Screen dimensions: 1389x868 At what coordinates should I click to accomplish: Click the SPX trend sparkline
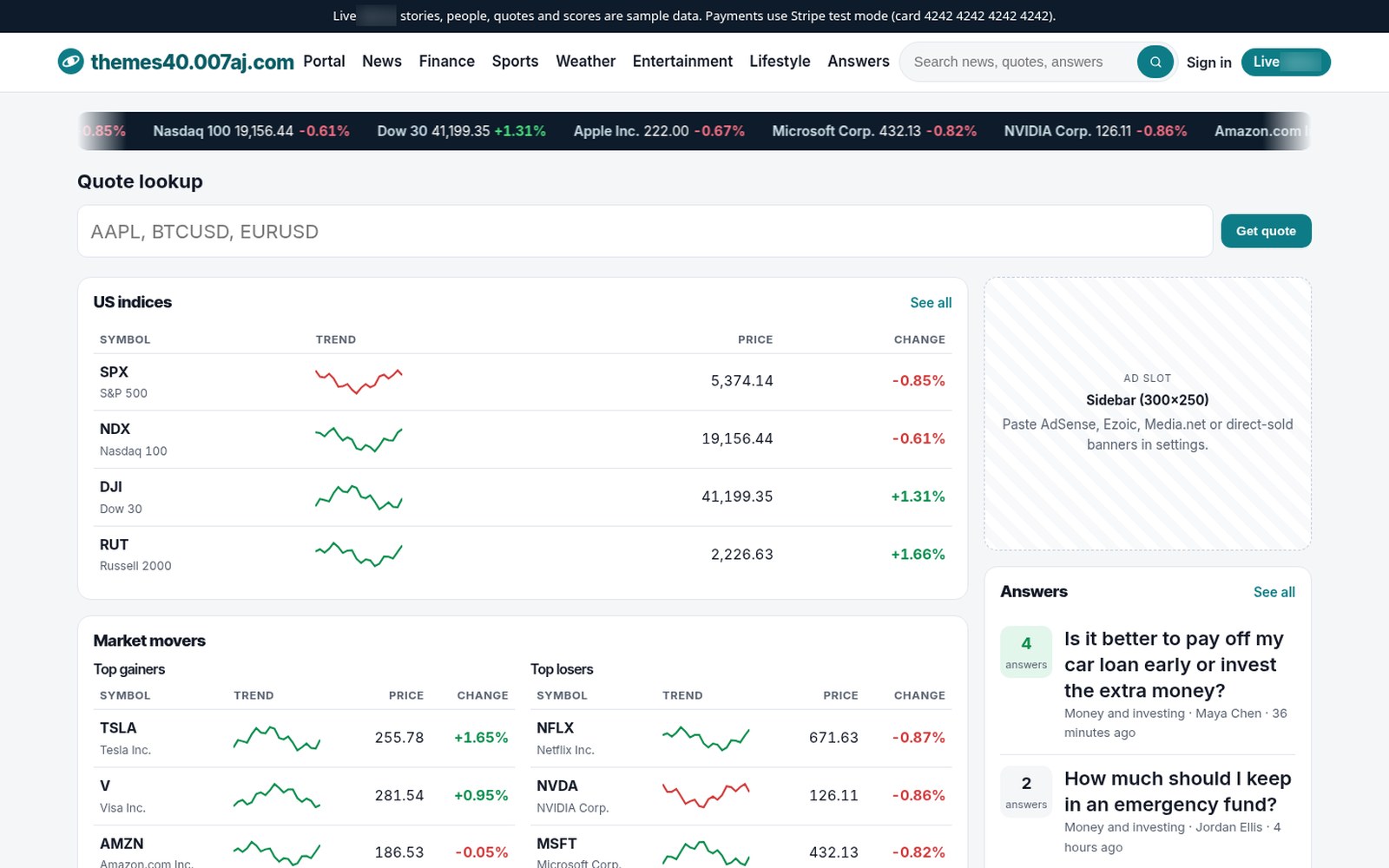pyautogui.click(x=359, y=381)
